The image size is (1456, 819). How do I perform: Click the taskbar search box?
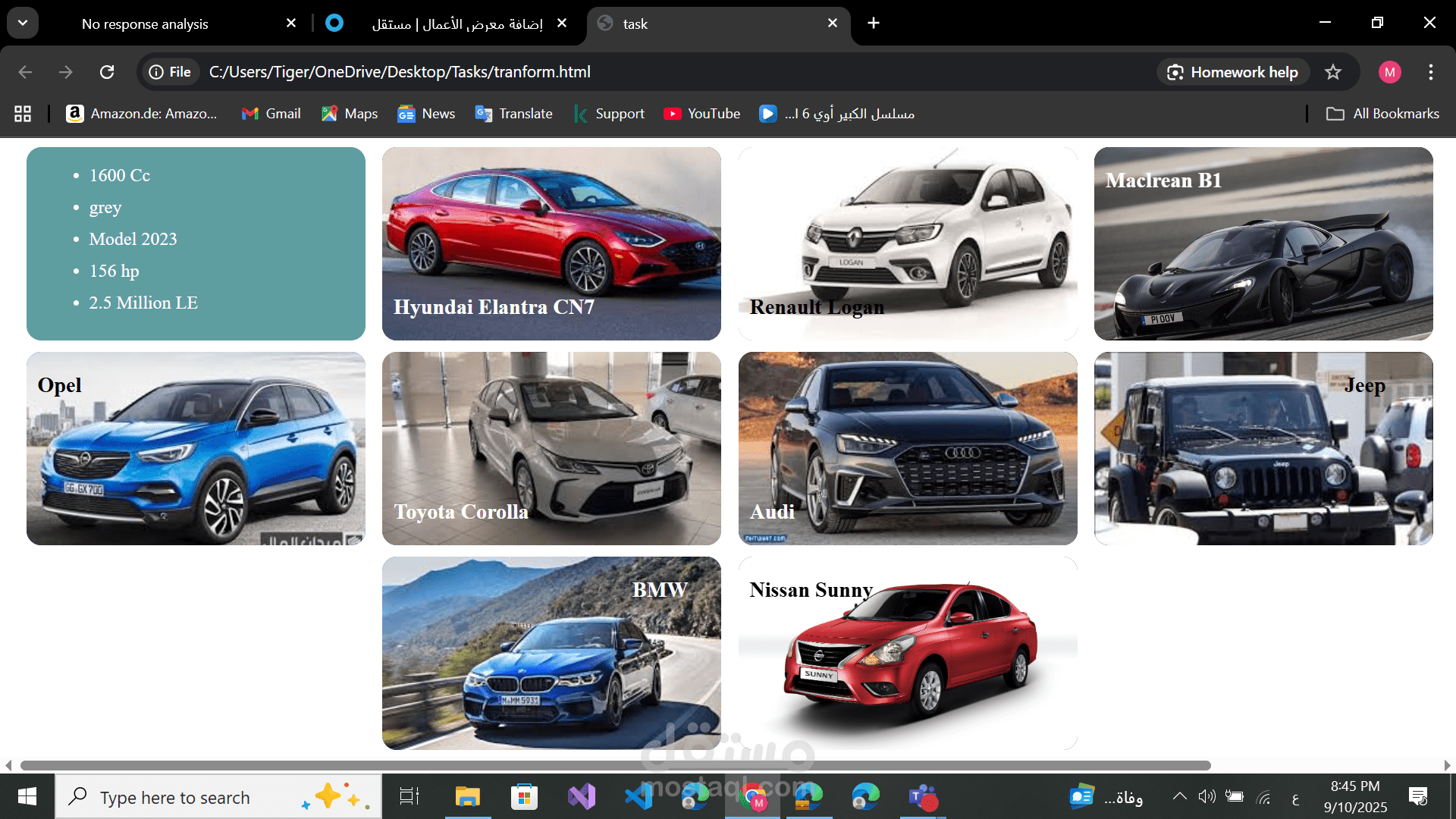pos(218,797)
